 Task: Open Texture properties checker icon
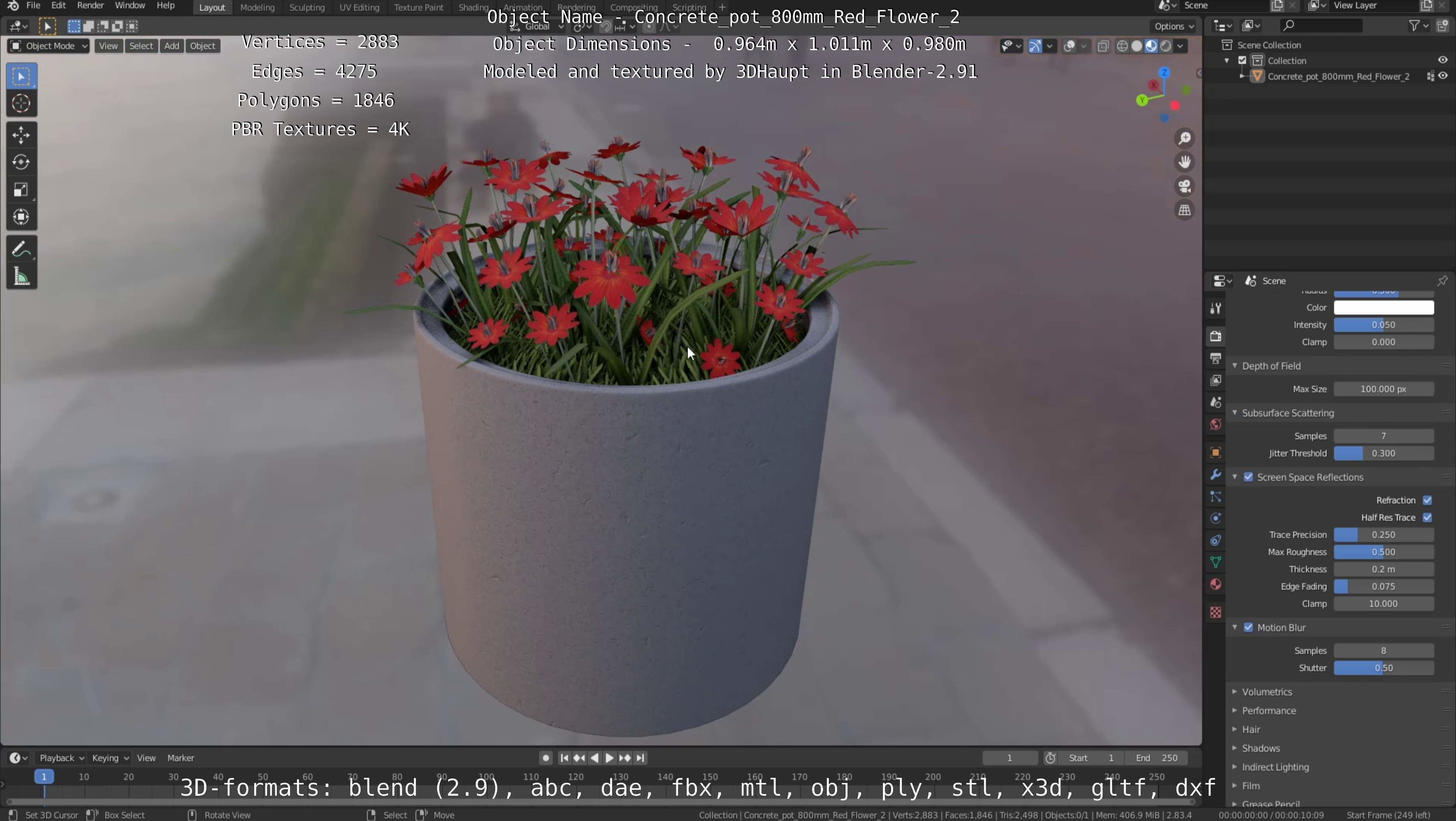1216,612
